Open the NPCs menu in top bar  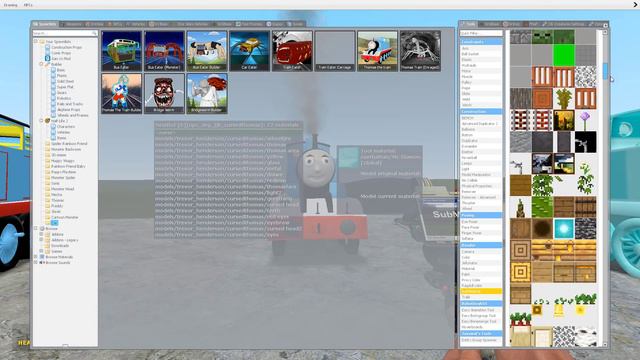click(x=28, y=5)
